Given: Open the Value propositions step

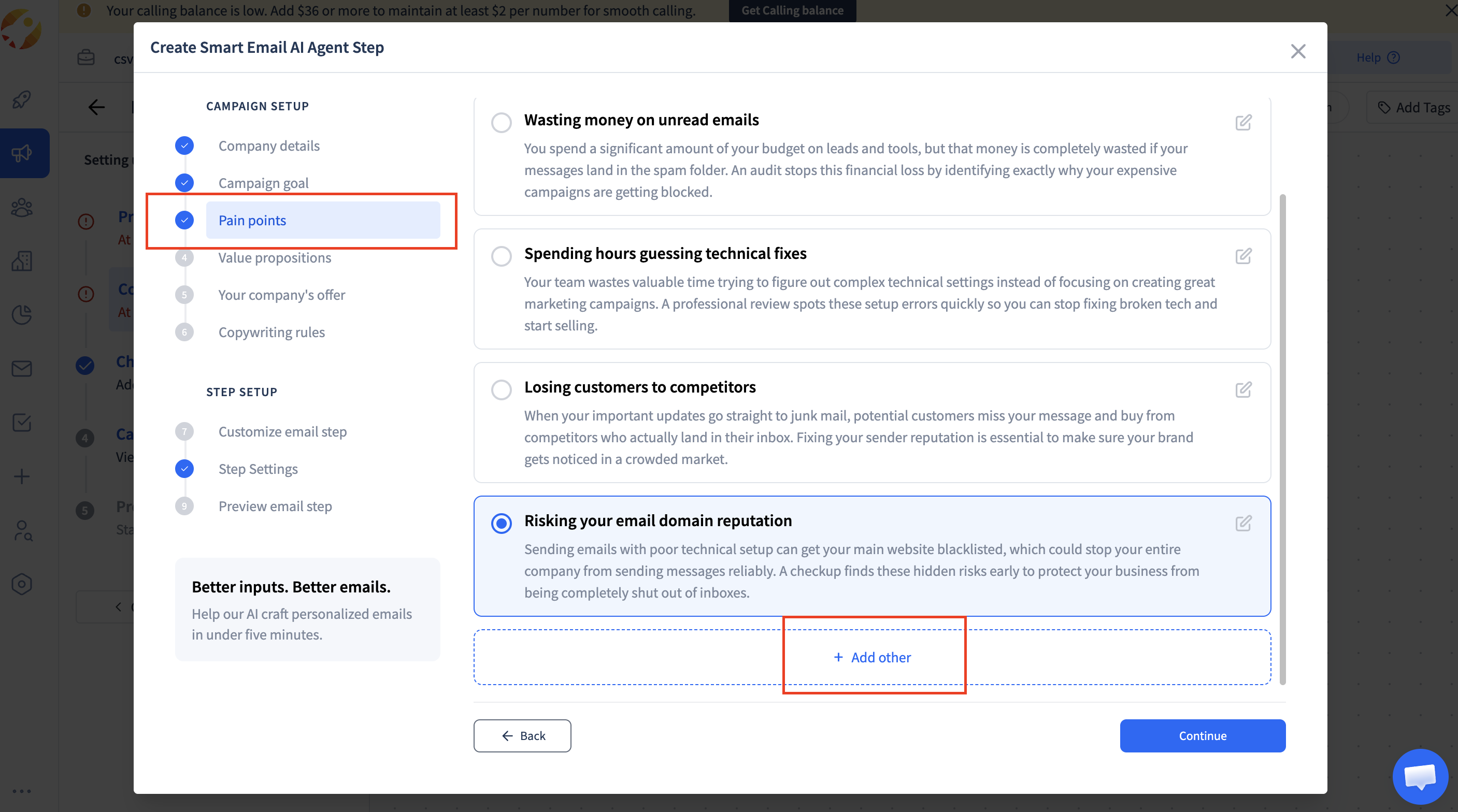Looking at the screenshot, I should [275, 257].
